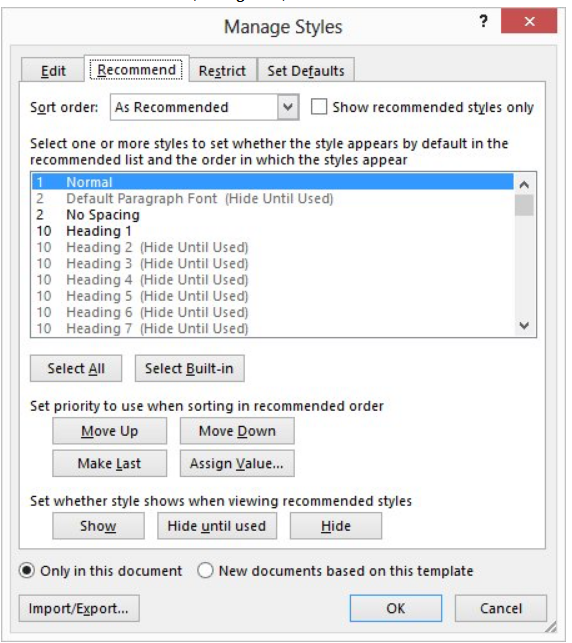Open the Restrict tab
The height and width of the screenshot is (643, 572).
223,71
